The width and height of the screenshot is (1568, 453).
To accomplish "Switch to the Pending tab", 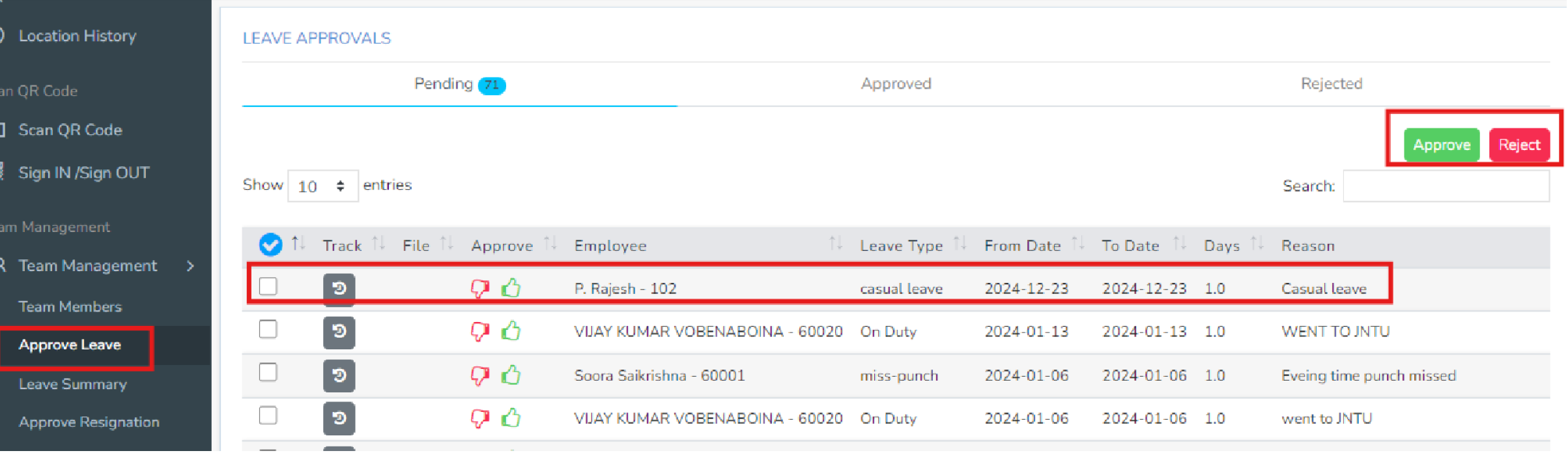I will tap(459, 84).
